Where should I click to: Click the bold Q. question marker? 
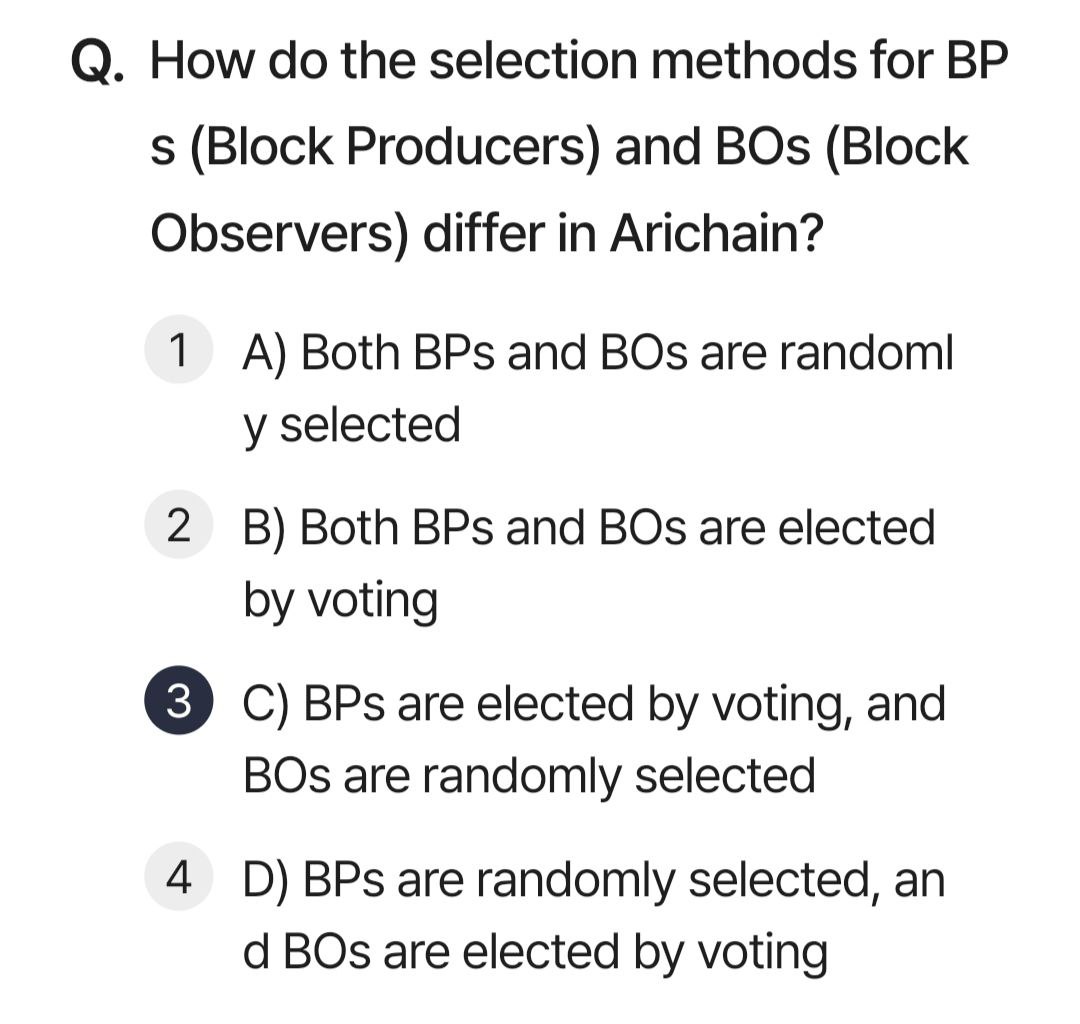(x=98, y=62)
